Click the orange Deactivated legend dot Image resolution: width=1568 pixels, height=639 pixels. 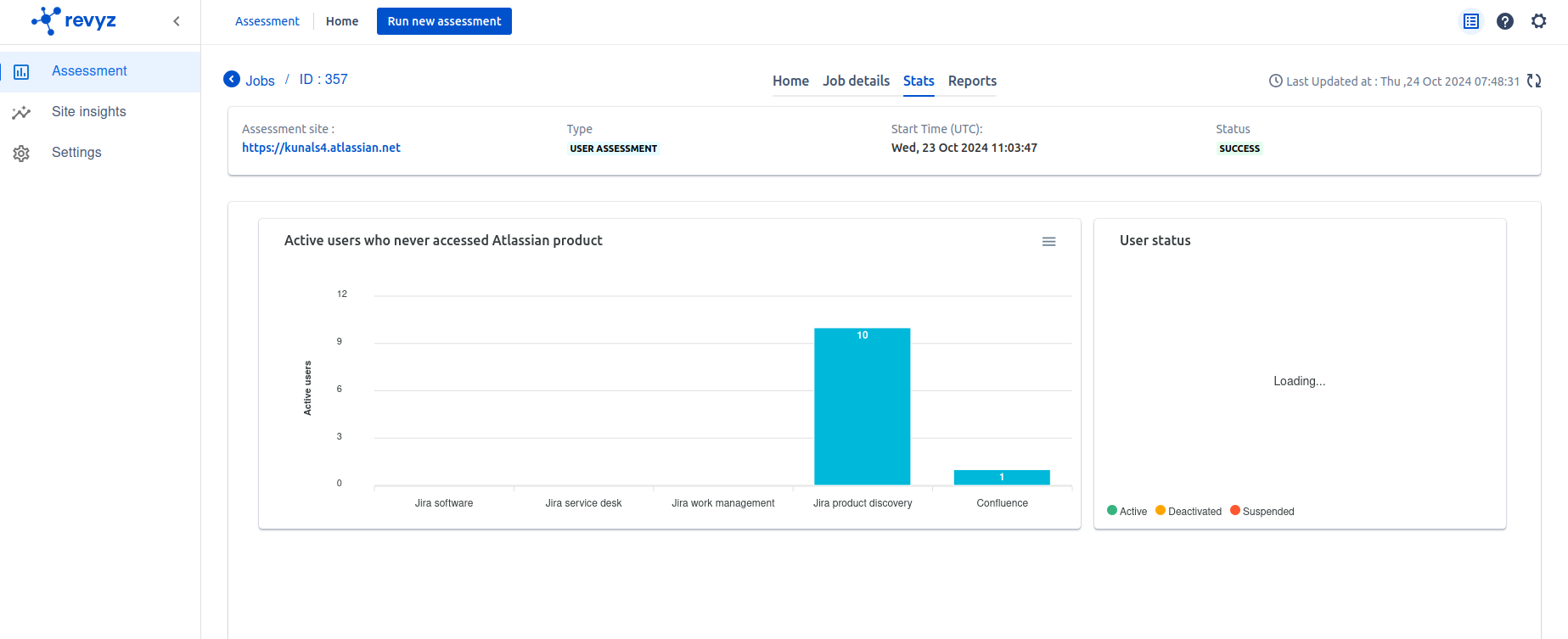(1161, 510)
